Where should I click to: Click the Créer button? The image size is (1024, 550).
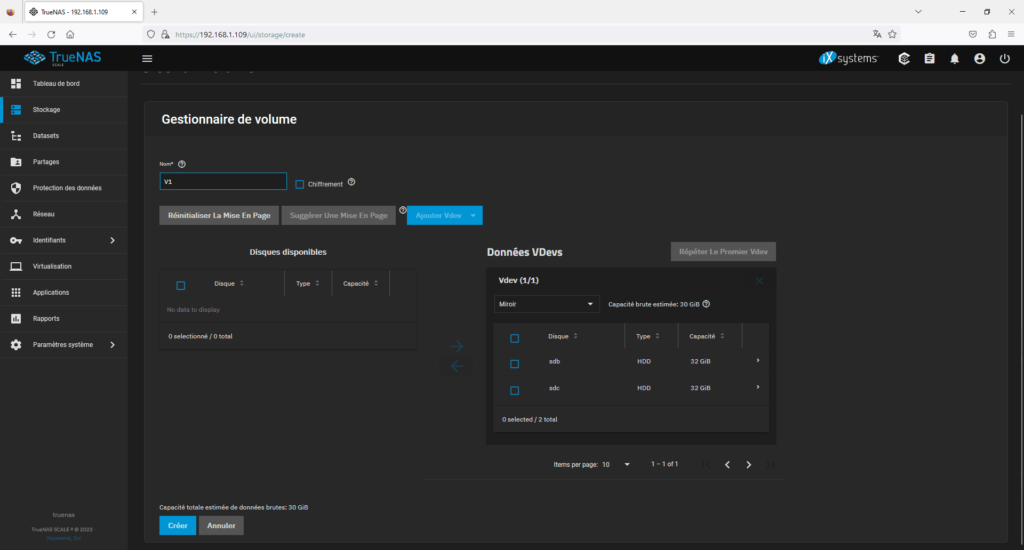point(177,525)
